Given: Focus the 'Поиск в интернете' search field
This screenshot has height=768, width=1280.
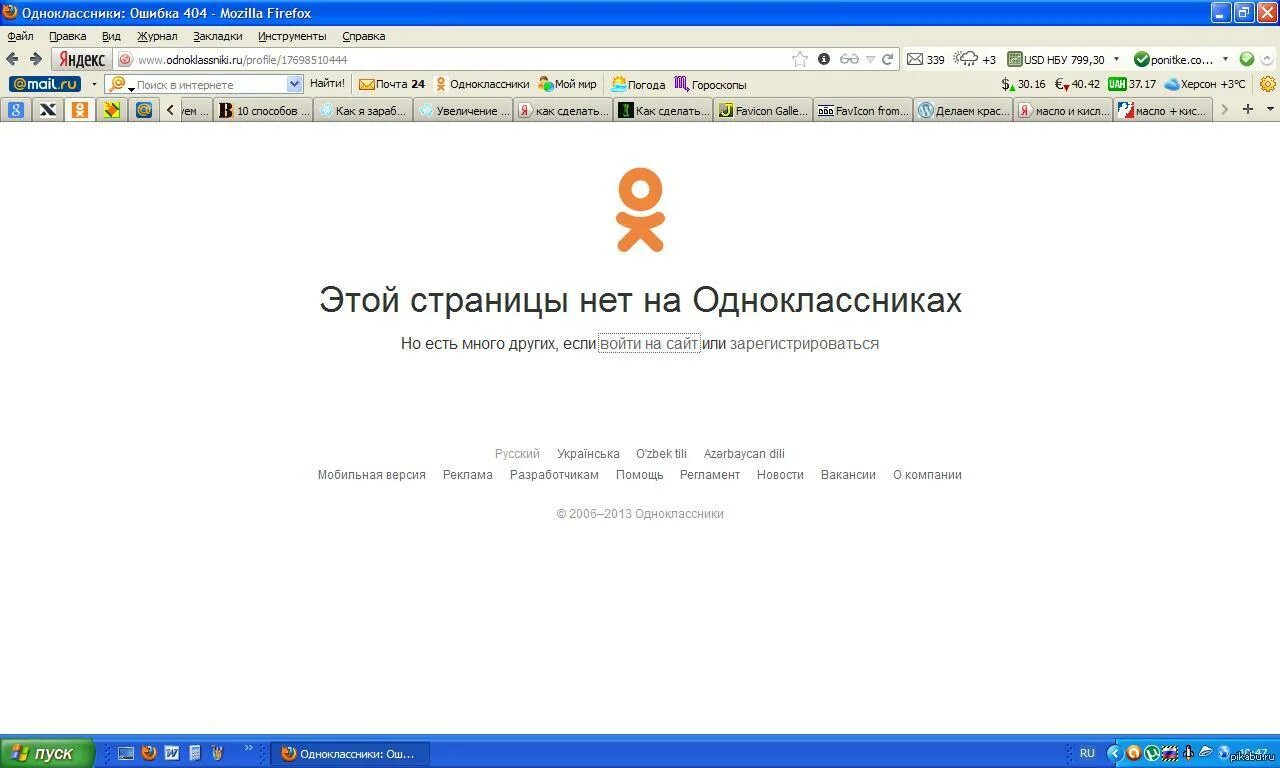Looking at the screenshot, I should (210, 85).
